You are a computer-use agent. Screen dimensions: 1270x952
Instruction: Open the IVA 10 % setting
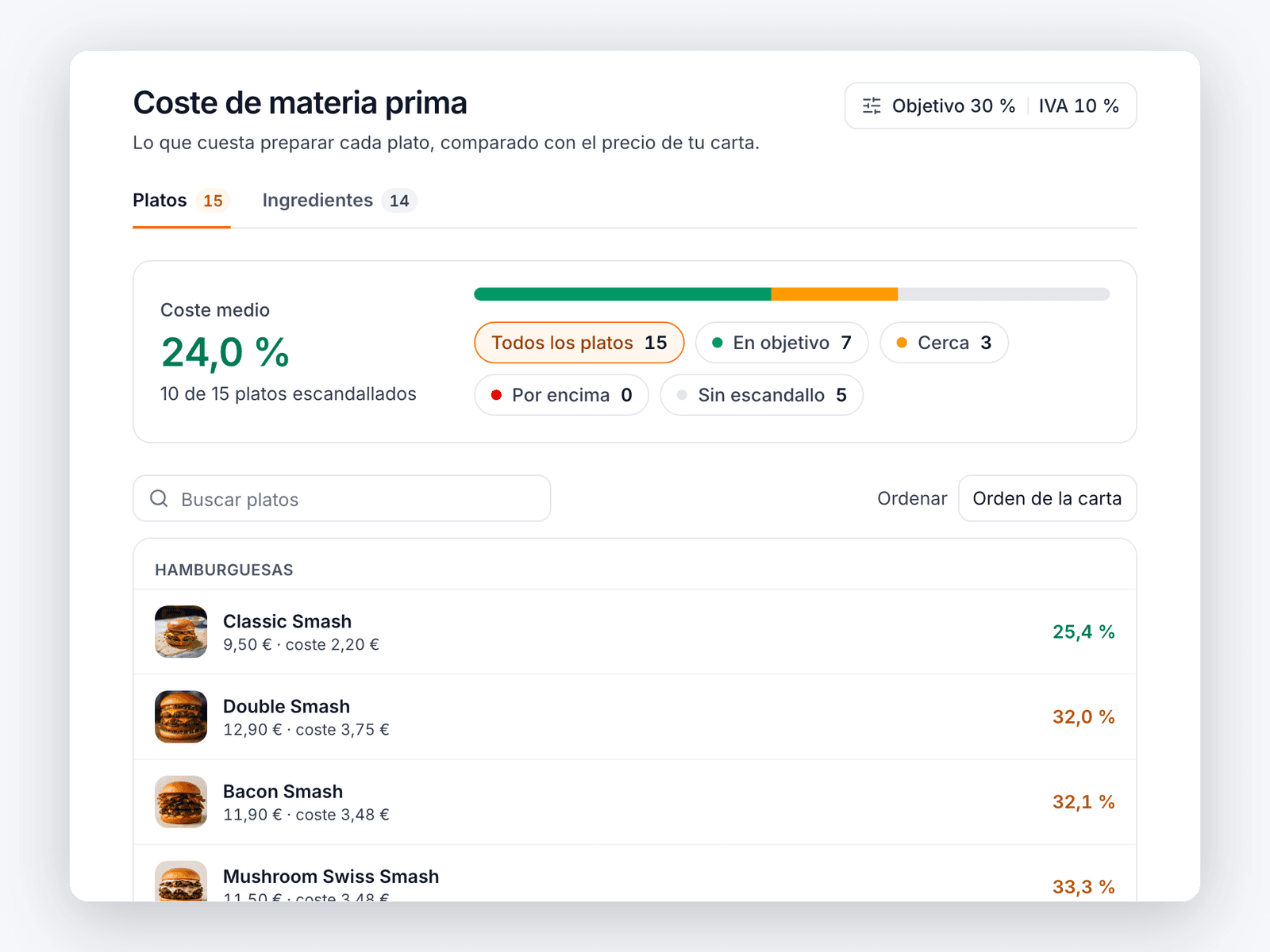[x=1079, y=106]
